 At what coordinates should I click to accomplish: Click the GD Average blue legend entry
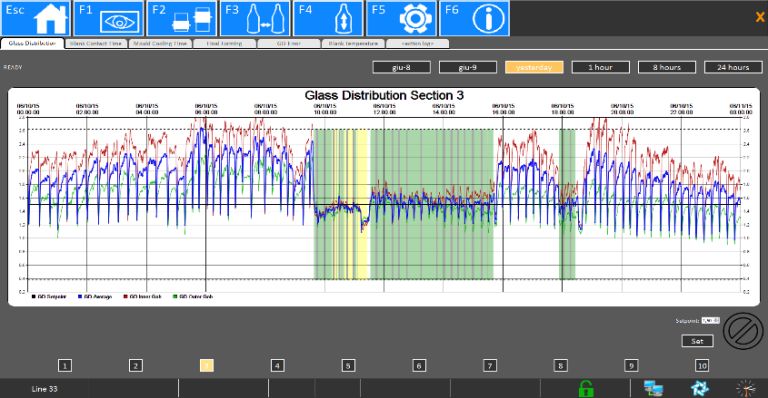click(95, 297)
